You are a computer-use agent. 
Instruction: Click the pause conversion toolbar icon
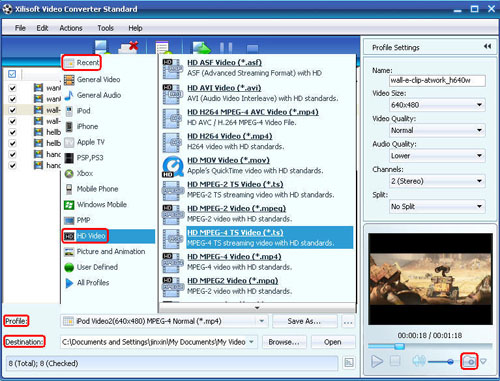[226, 48]
